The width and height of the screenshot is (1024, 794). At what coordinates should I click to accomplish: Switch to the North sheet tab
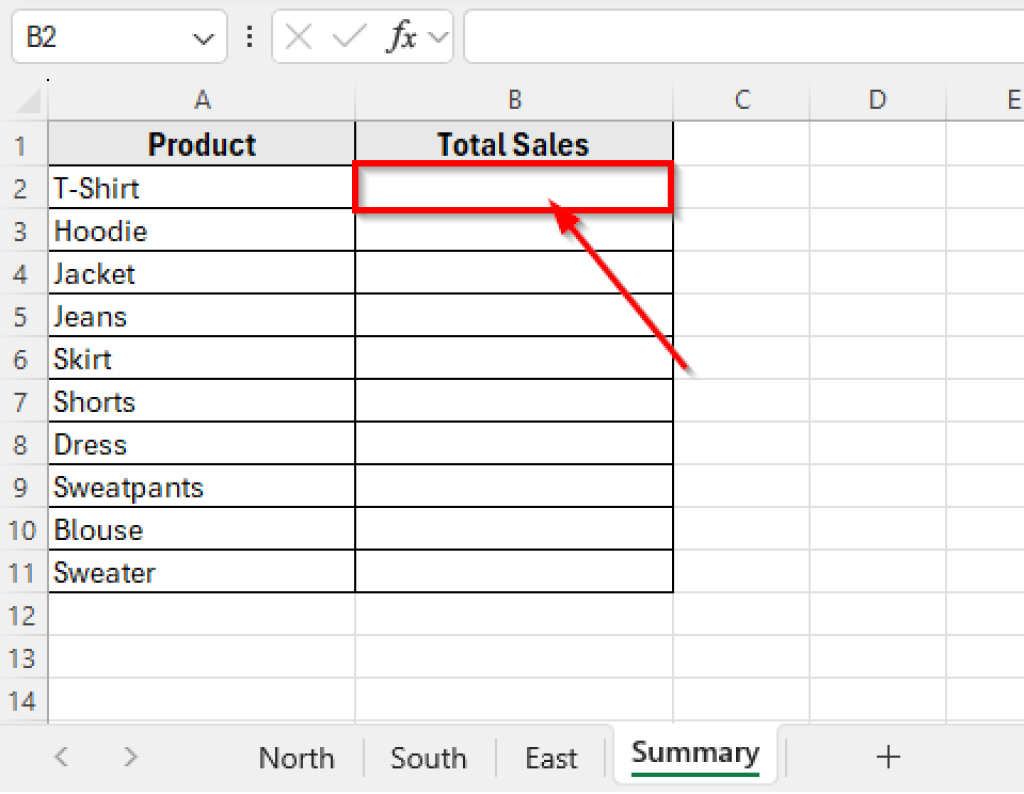(x=296, y=758)
